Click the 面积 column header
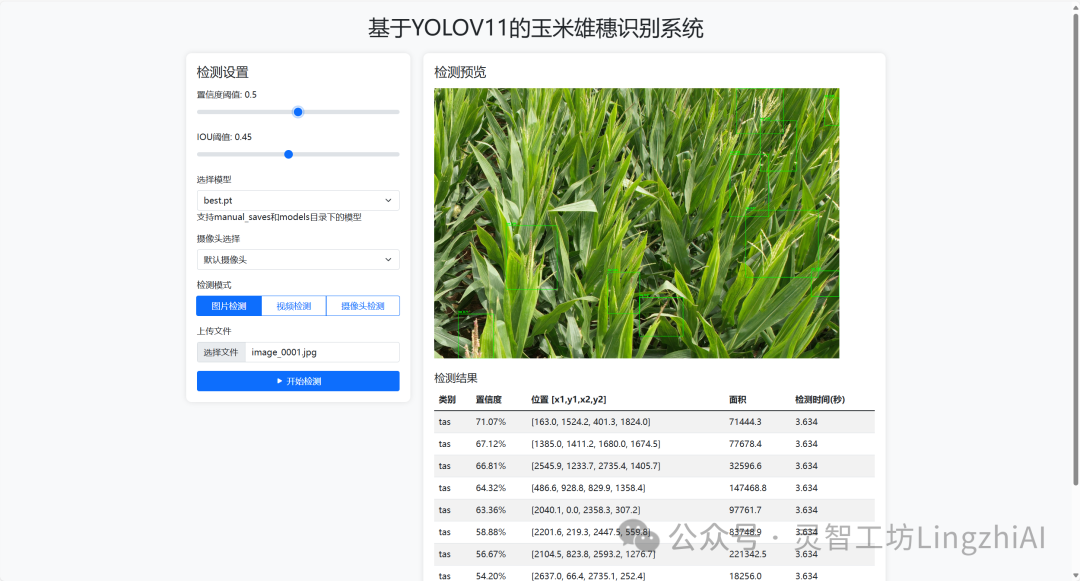The height and width of the screenshot is (581, 1080). [738, 399]
